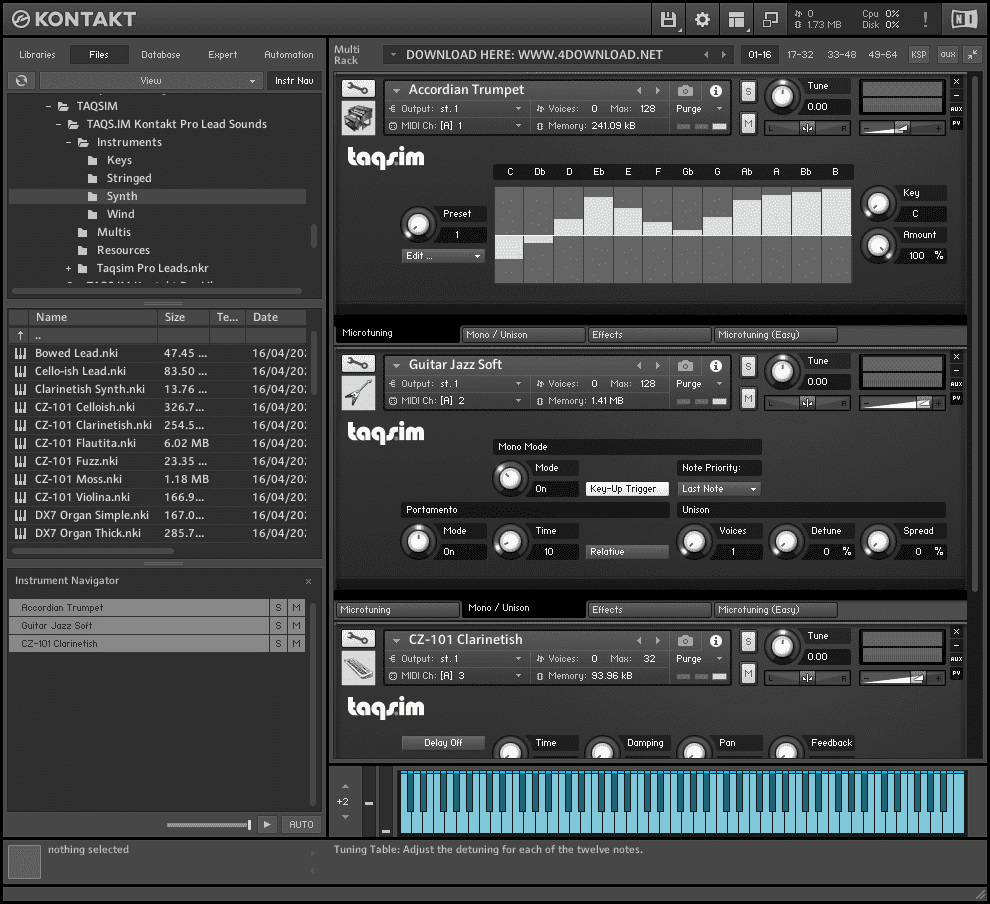
Task: Click the preview play button in browser
Action: pyautogui.click(x=267, y=824)
